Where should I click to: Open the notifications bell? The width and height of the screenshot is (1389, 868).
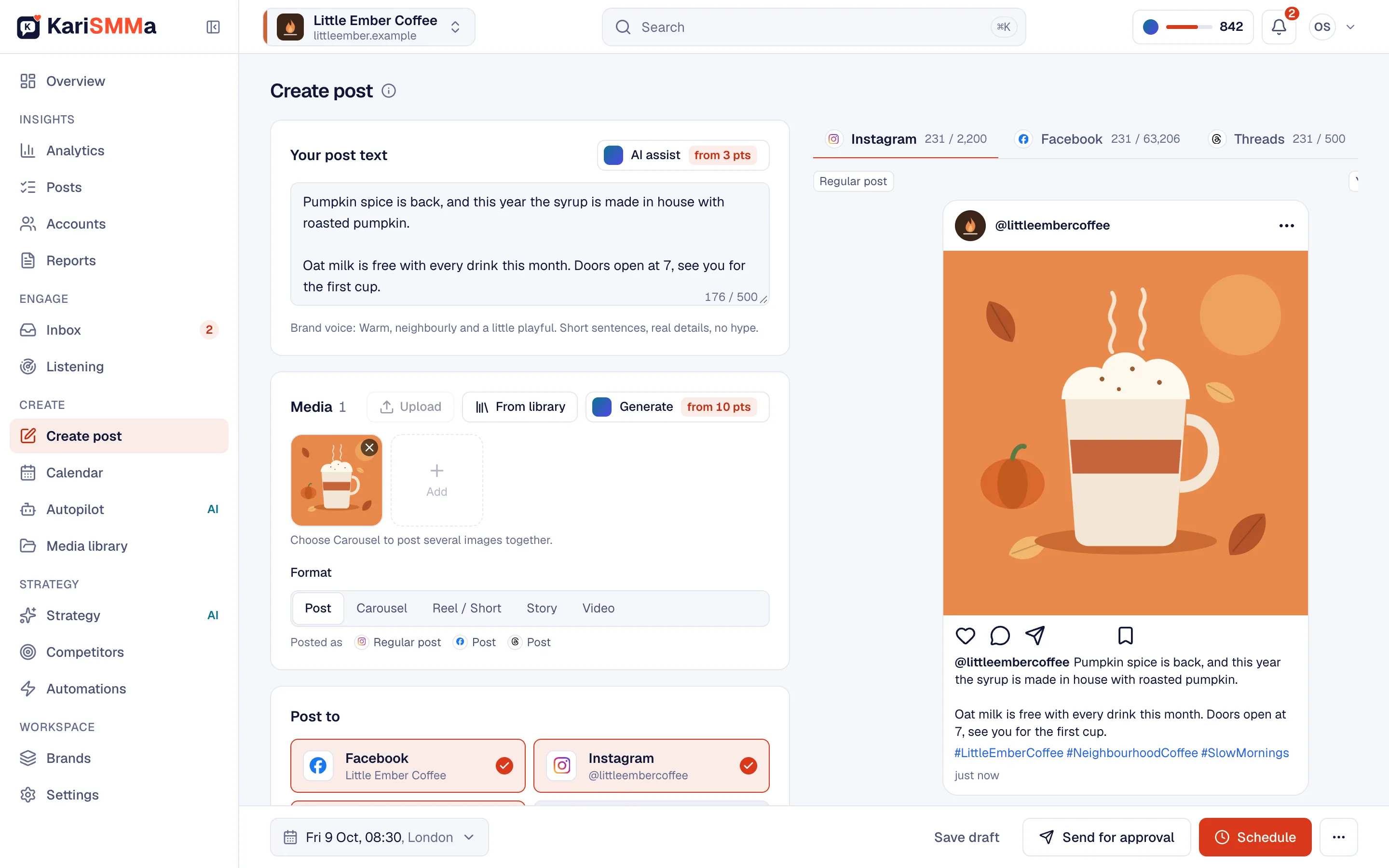[x=1279, y=27]
